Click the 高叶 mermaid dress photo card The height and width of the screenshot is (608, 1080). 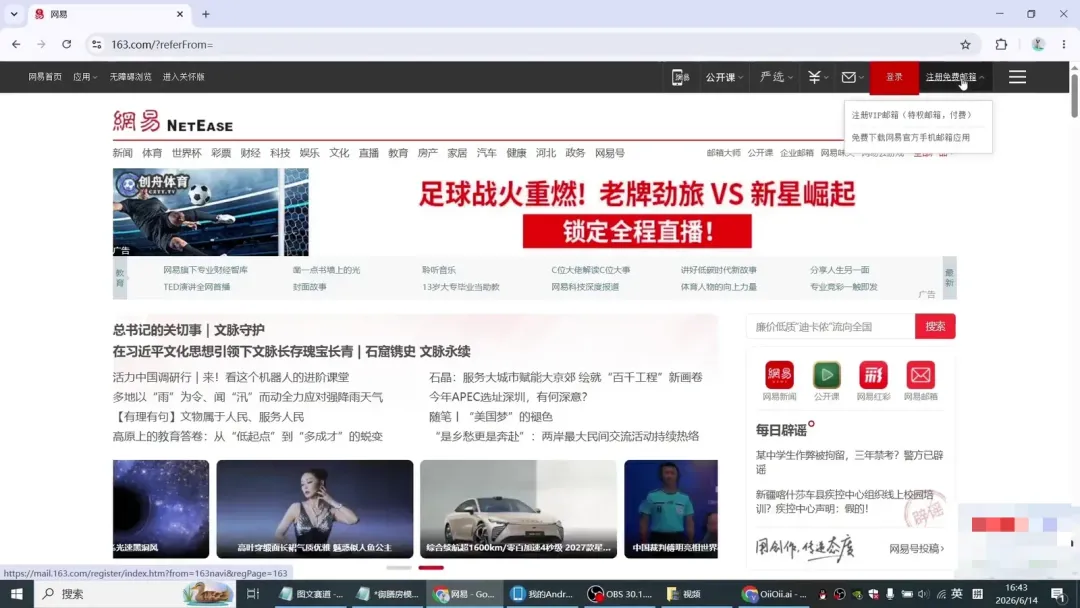coord(315,509)
